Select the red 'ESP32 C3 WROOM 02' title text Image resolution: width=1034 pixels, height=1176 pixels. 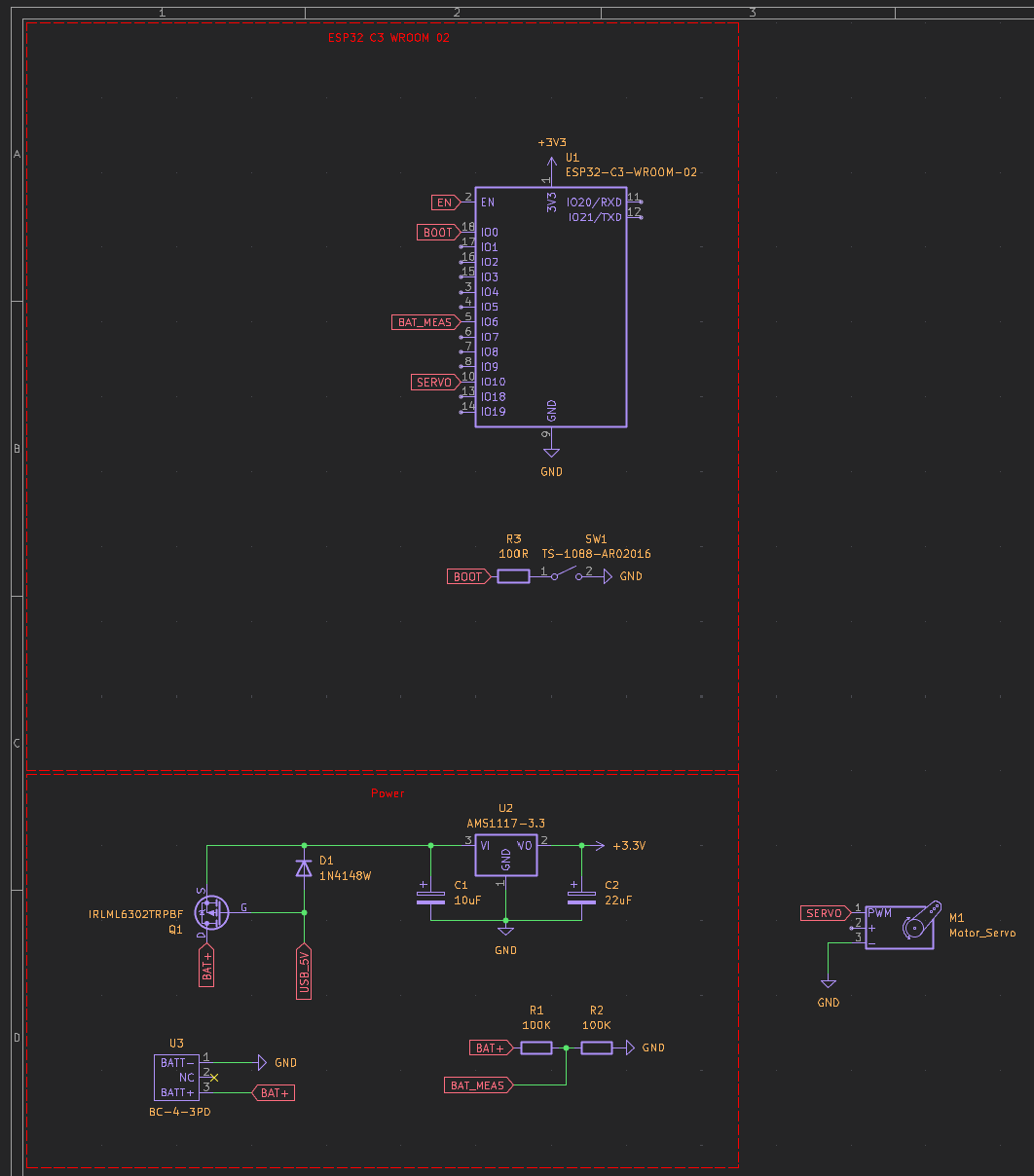(x=388, y=38)
